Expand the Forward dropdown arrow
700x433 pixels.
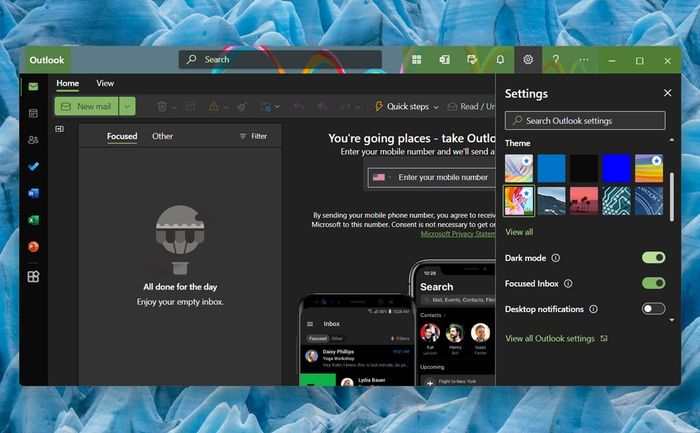[358, 107]
